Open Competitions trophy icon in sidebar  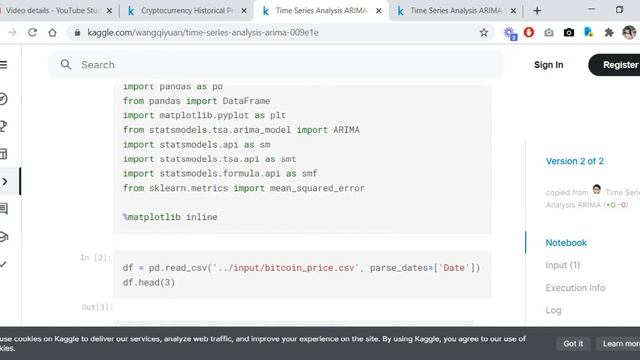tap(3, 127)
